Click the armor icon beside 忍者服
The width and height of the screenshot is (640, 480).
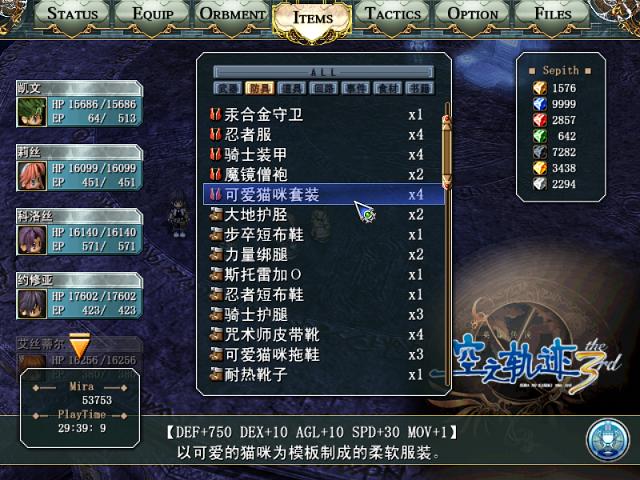click(216, 134)
